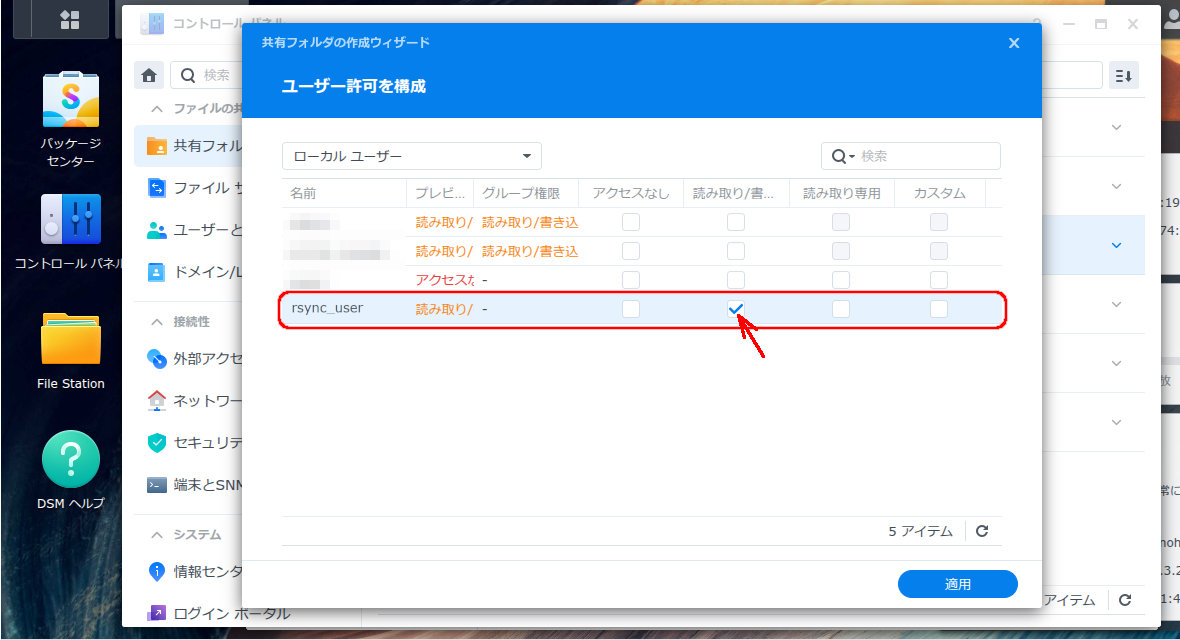Collapse the system section in sidebar
This screenshot has height=640, width=1180.
point(157,535)
